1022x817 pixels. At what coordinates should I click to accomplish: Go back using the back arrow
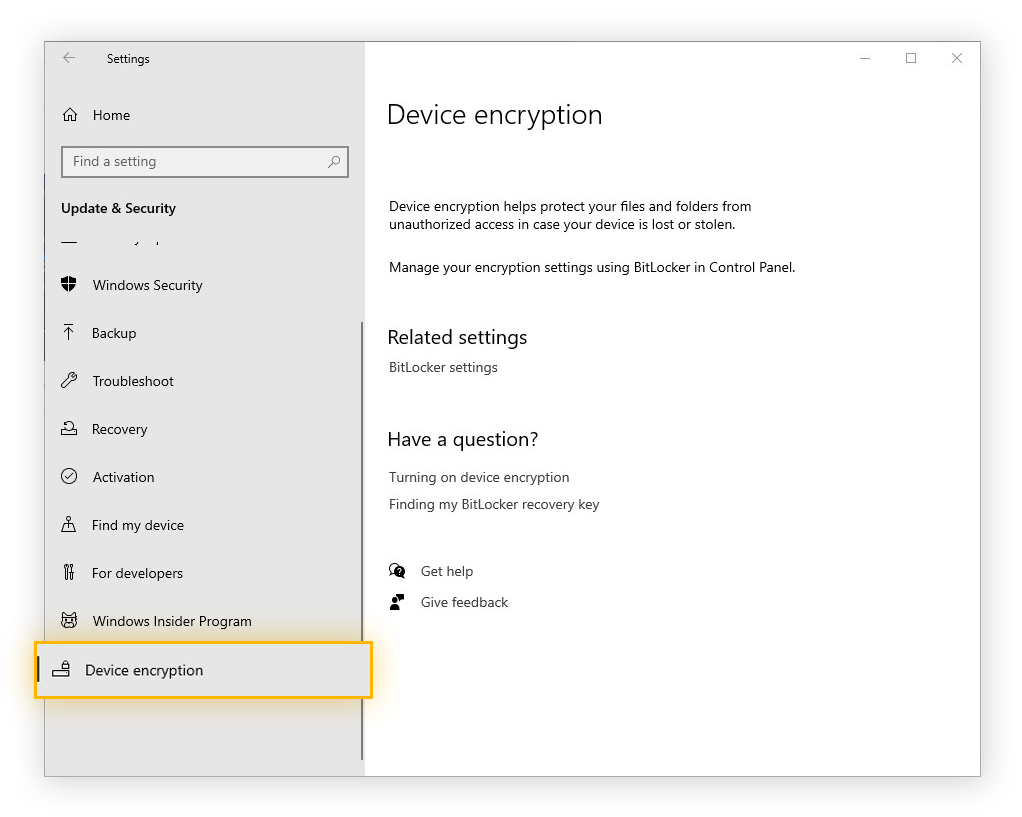(68, 58)
